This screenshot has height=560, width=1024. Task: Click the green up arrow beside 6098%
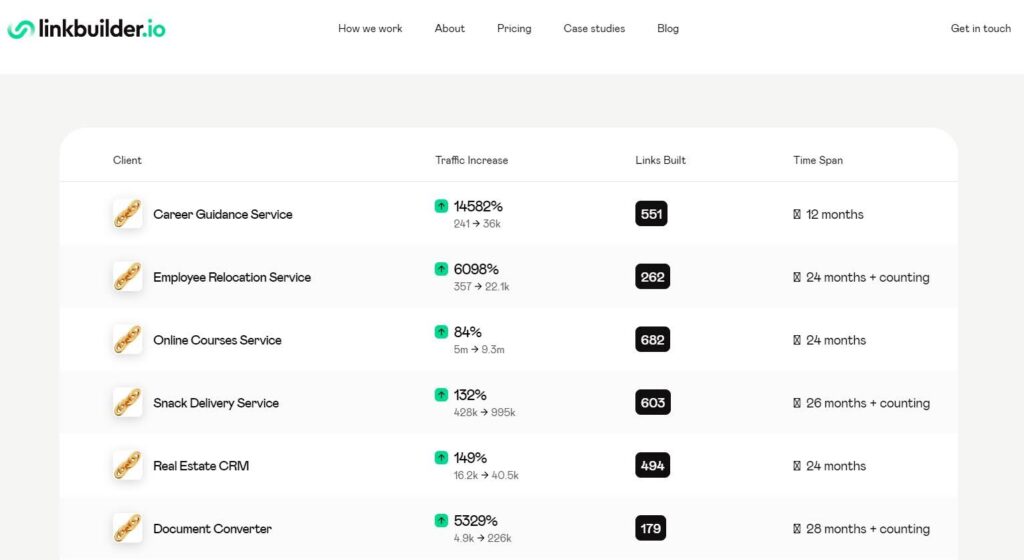[x=441, y=269]
